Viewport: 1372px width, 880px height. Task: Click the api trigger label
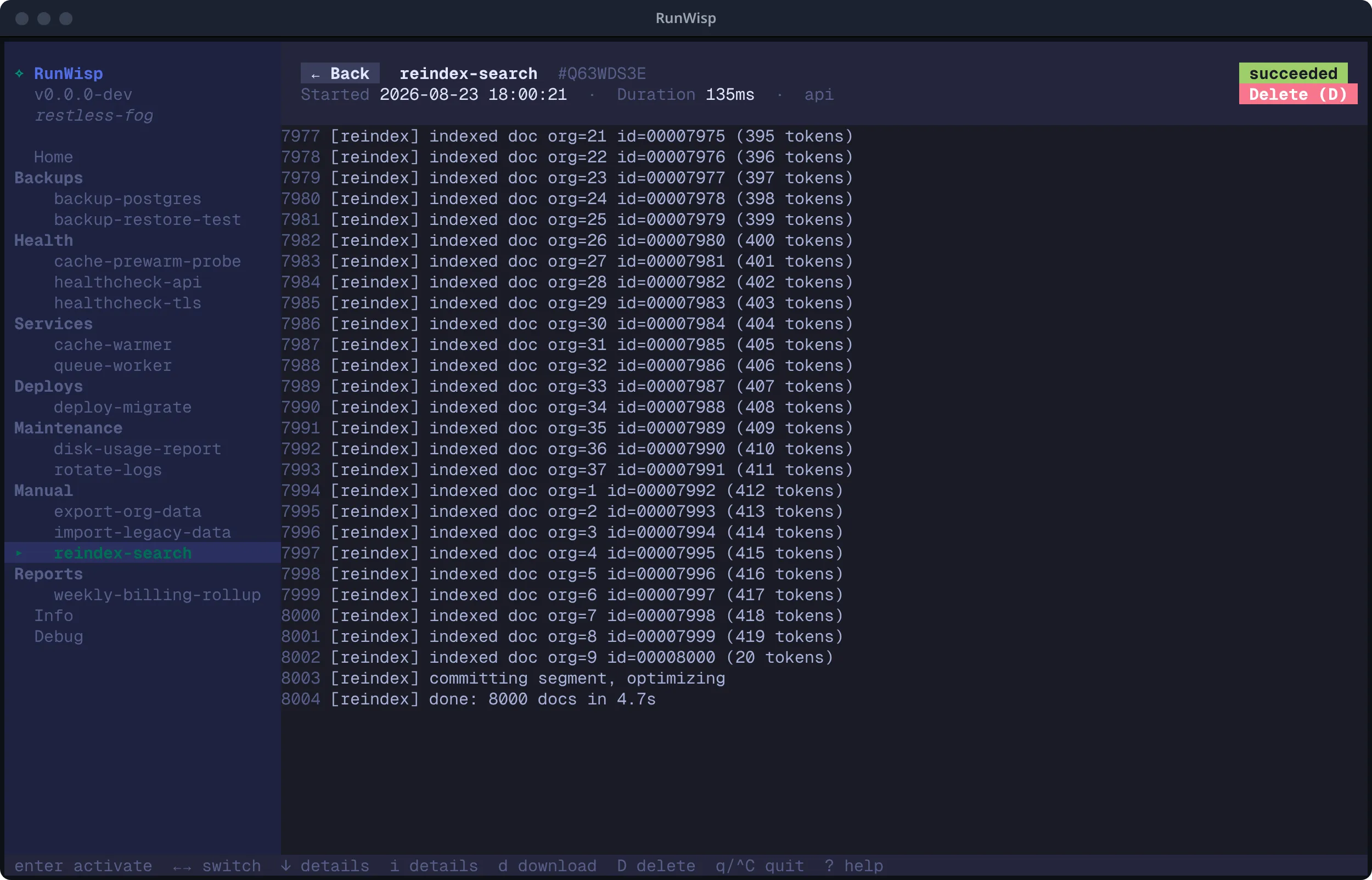tap(819, 94)
